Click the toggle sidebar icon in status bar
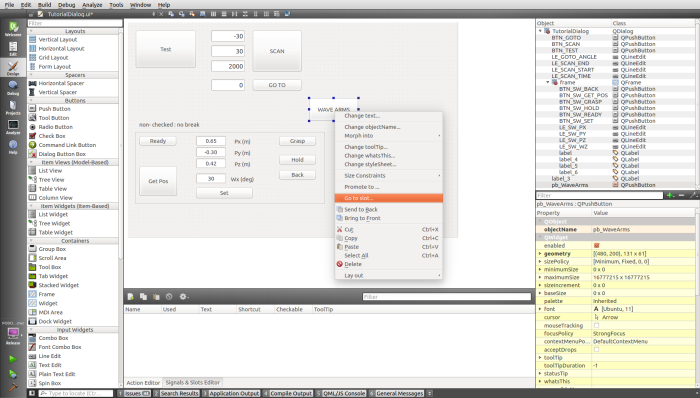Screen dimensions: 700x398 (x=32, y=393)
